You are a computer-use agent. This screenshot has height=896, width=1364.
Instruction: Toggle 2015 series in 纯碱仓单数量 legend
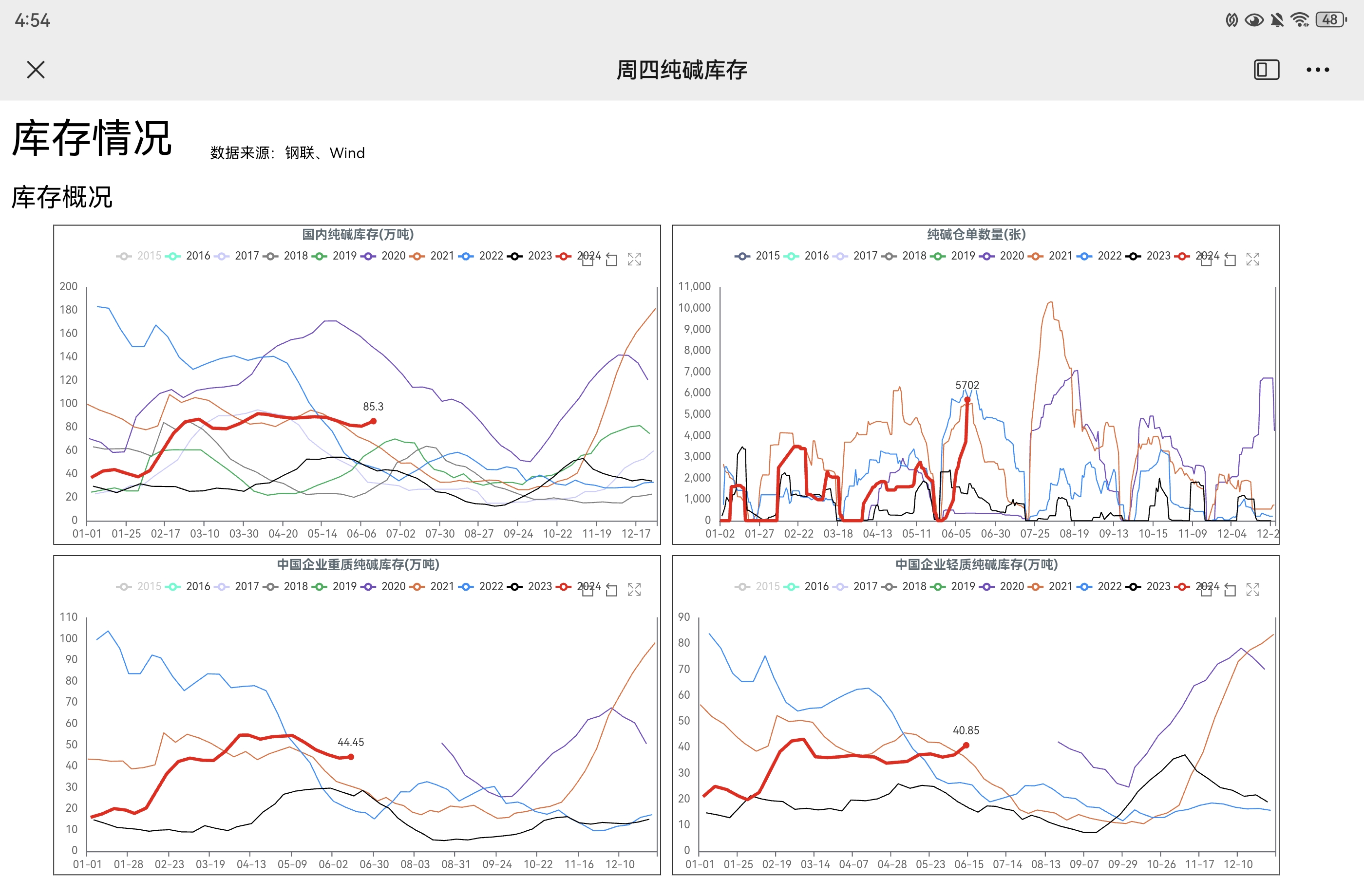[x=757, y=256]
